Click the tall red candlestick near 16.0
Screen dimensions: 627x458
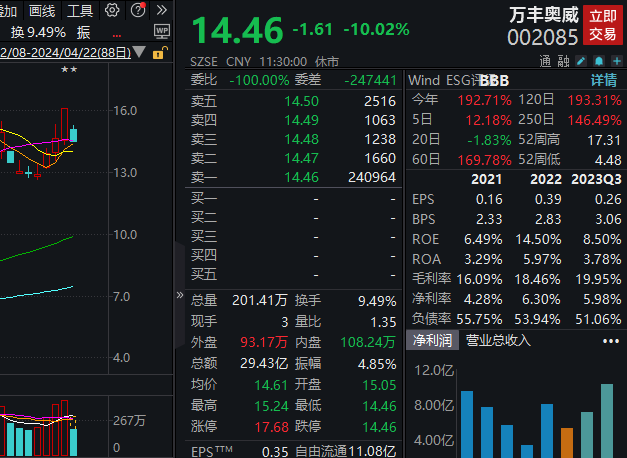click(64, 125)
